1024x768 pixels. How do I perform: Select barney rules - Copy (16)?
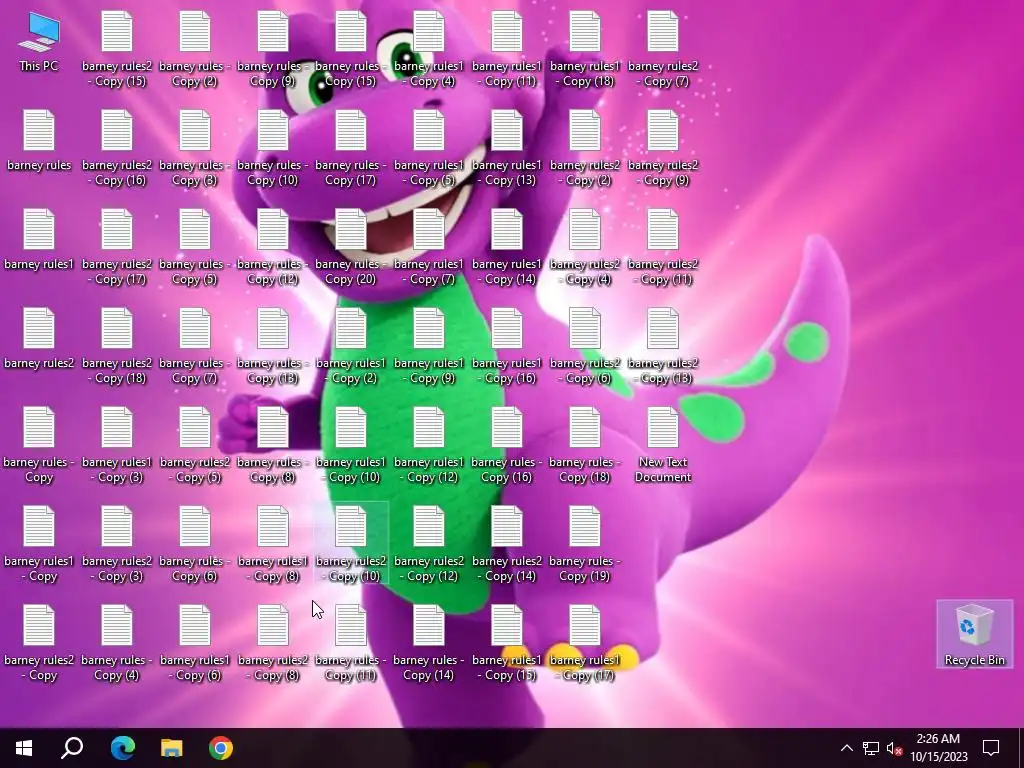pos(507,445)
